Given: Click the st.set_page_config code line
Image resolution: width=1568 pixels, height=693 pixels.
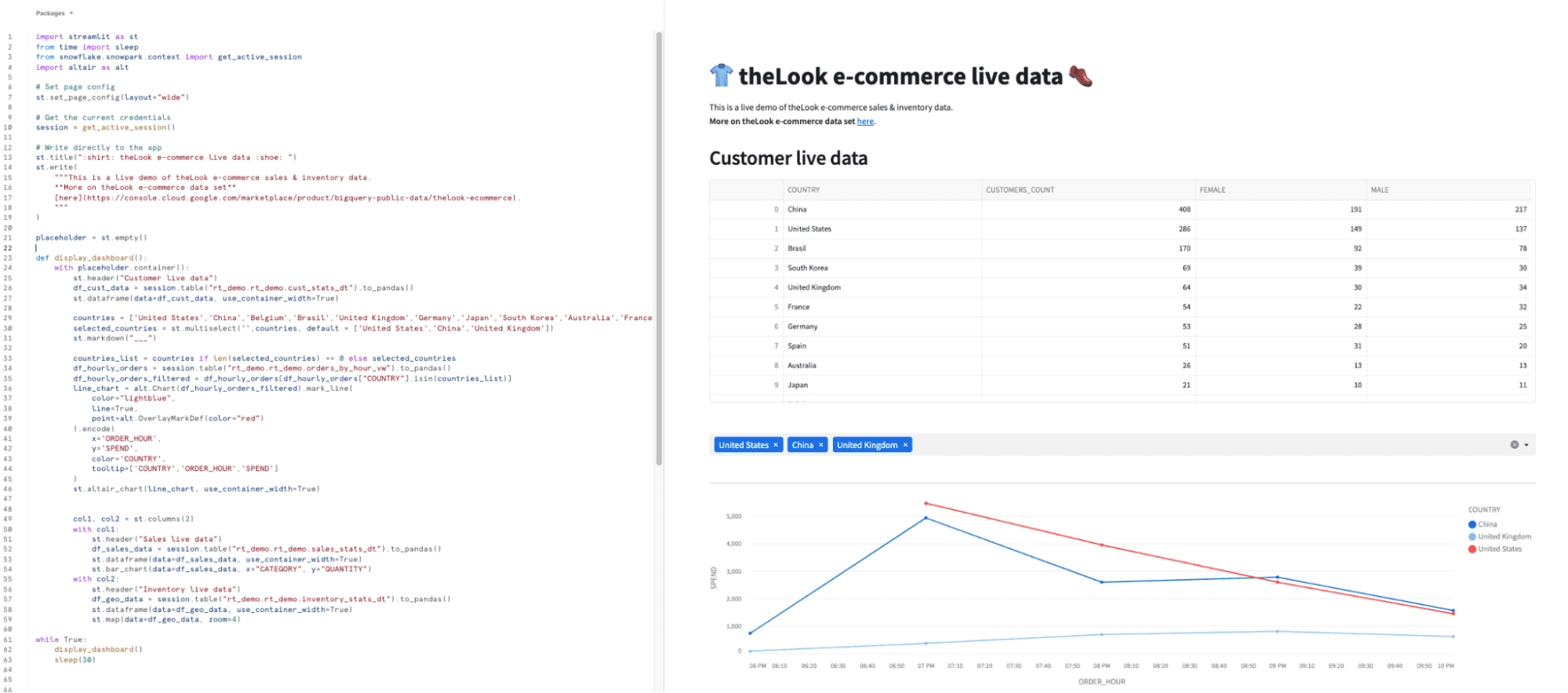Looking at the screenshot, I should click(112, 97).
